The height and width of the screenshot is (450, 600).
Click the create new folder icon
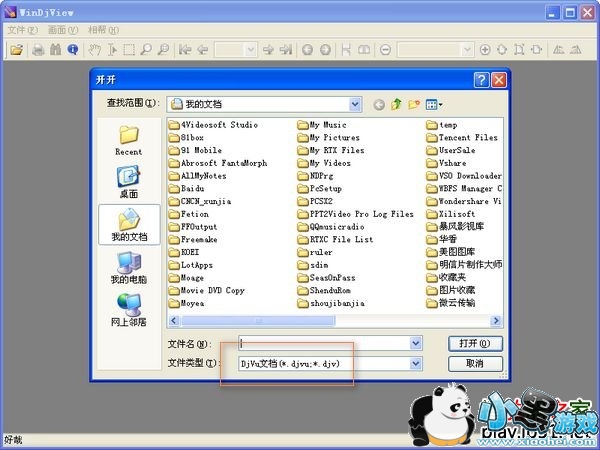click(x=414, y=104)
